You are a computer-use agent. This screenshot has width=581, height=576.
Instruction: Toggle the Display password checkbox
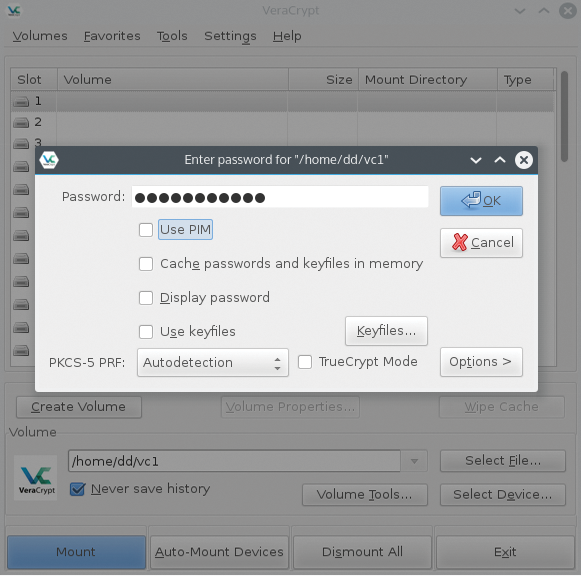tap(146, 298)
